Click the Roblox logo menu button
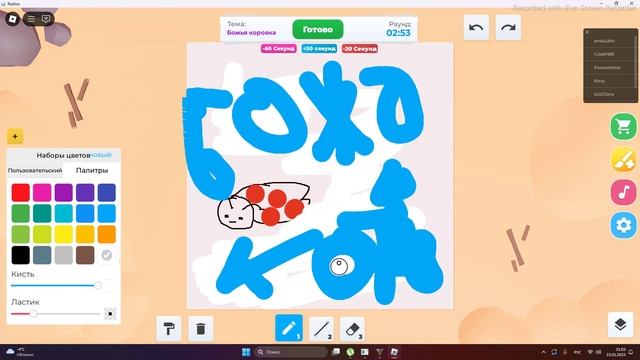The width and height of the screenshot is (640, 360). pyautogui.click(x=13, y=19)
